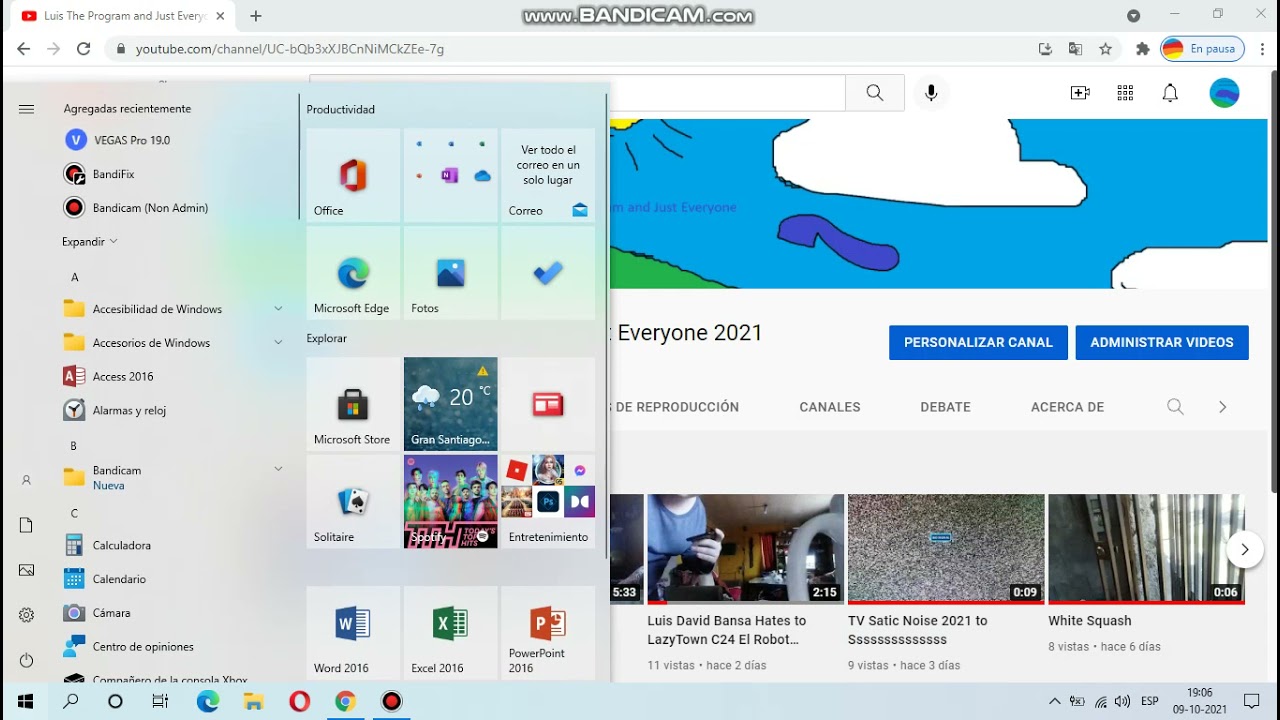
Task: Launch PowerPoint 2016 tile
Action: [548, 633]
